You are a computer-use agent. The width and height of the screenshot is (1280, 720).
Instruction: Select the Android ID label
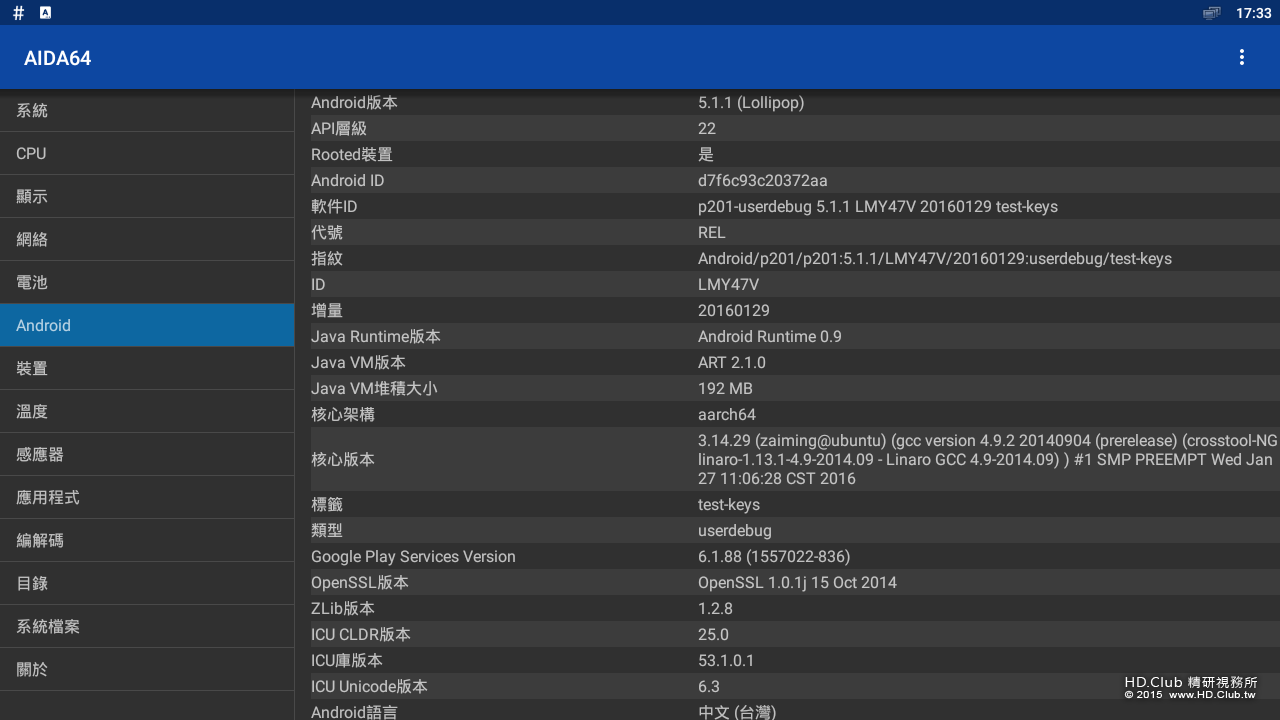click(x=348, y=180)
